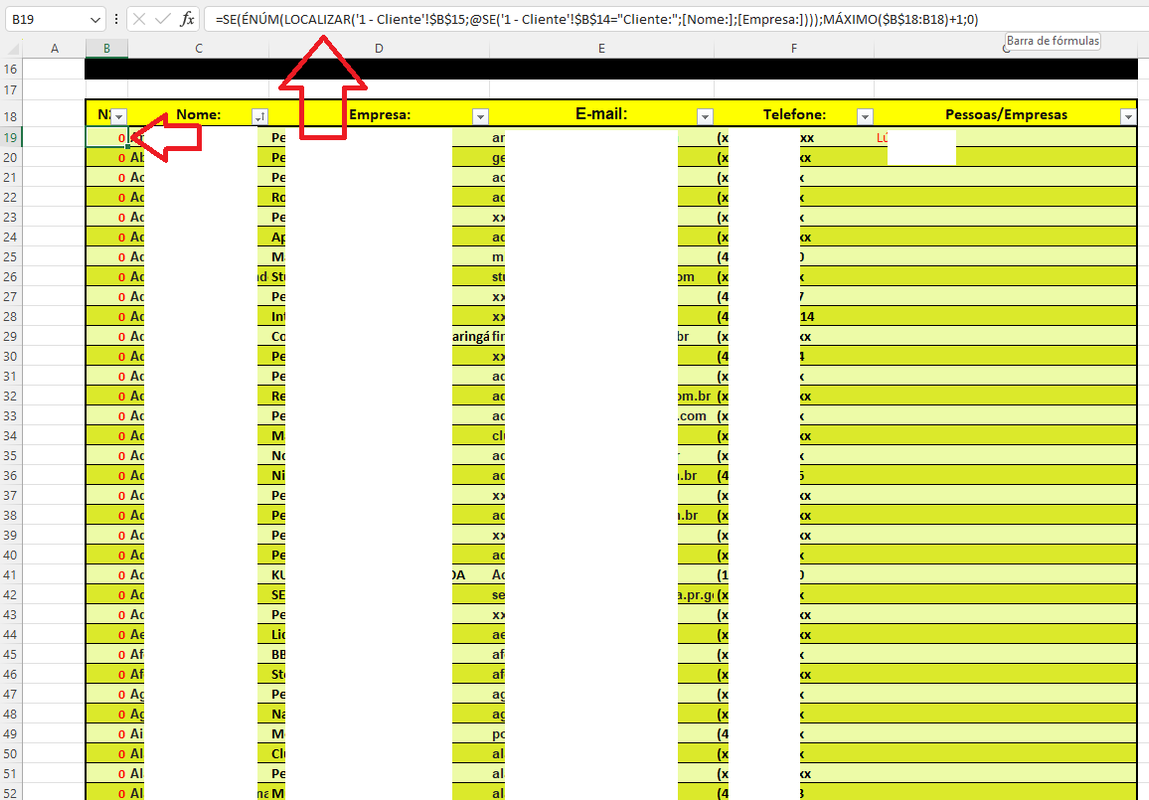Select row 41 header

click(x=11, y=574)
